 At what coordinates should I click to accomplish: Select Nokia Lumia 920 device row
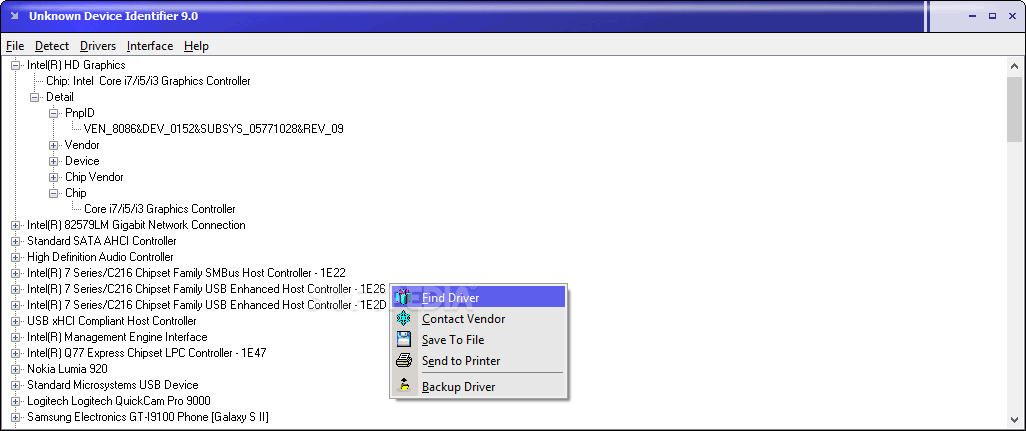[67, 369]
